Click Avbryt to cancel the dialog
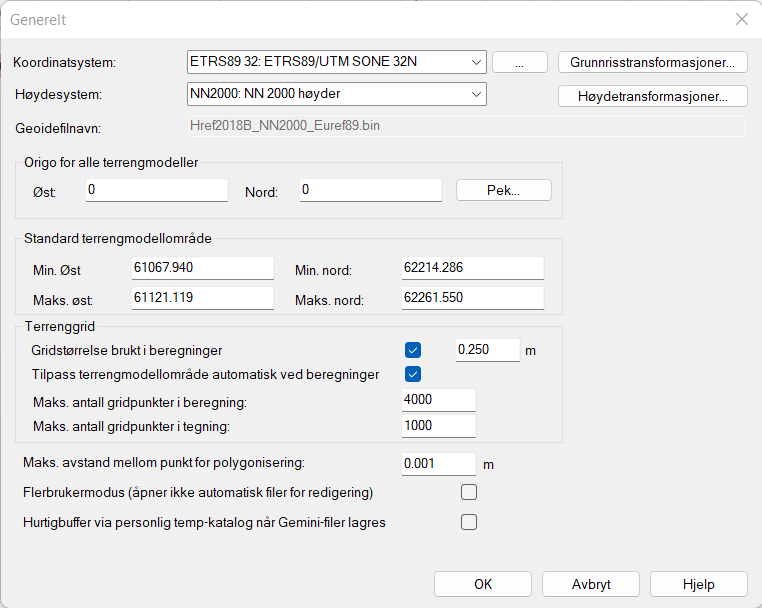Image resolution: width=762 pixels, height=608 pixels. pyautogui.click(x=590, y=584)
